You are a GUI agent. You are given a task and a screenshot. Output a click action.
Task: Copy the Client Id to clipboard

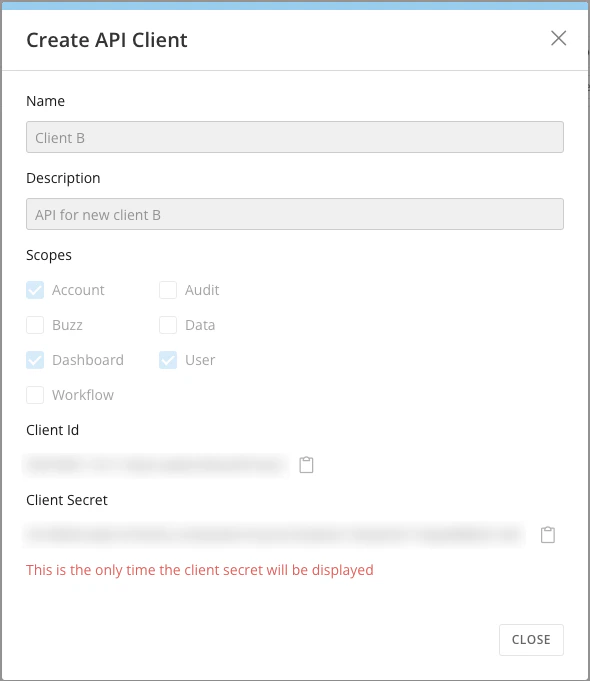(x=306, y=465)
